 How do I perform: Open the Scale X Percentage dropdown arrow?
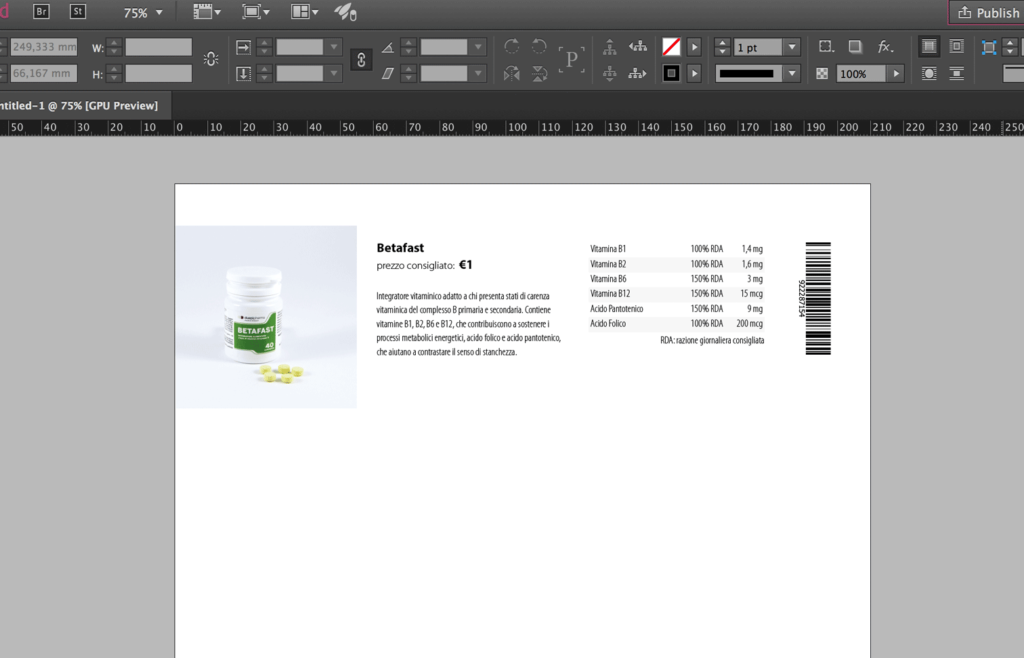(334, 47)
